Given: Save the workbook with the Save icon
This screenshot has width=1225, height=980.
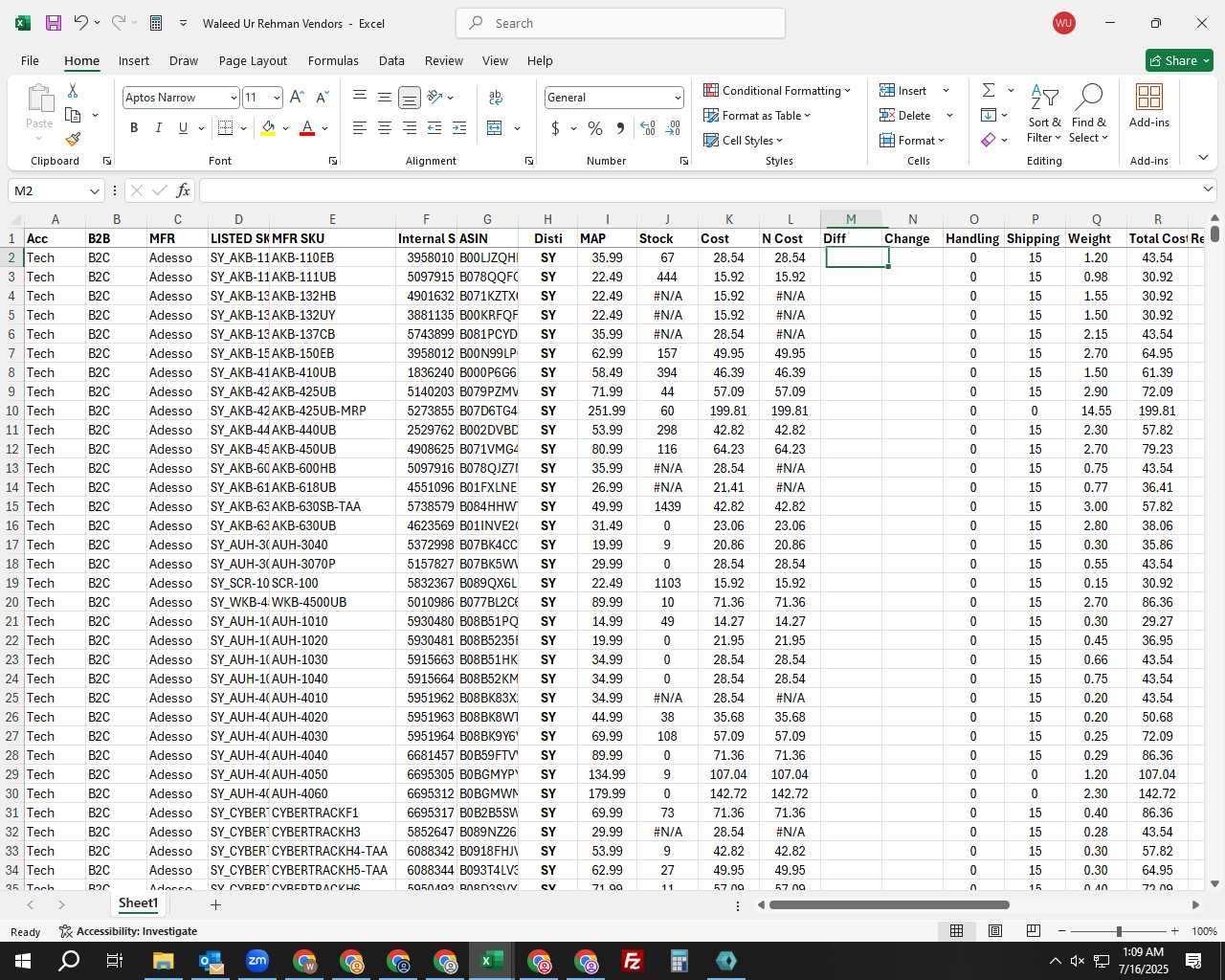Looking at the screenshot, I should pyautogui.click(x=54, y=23).
